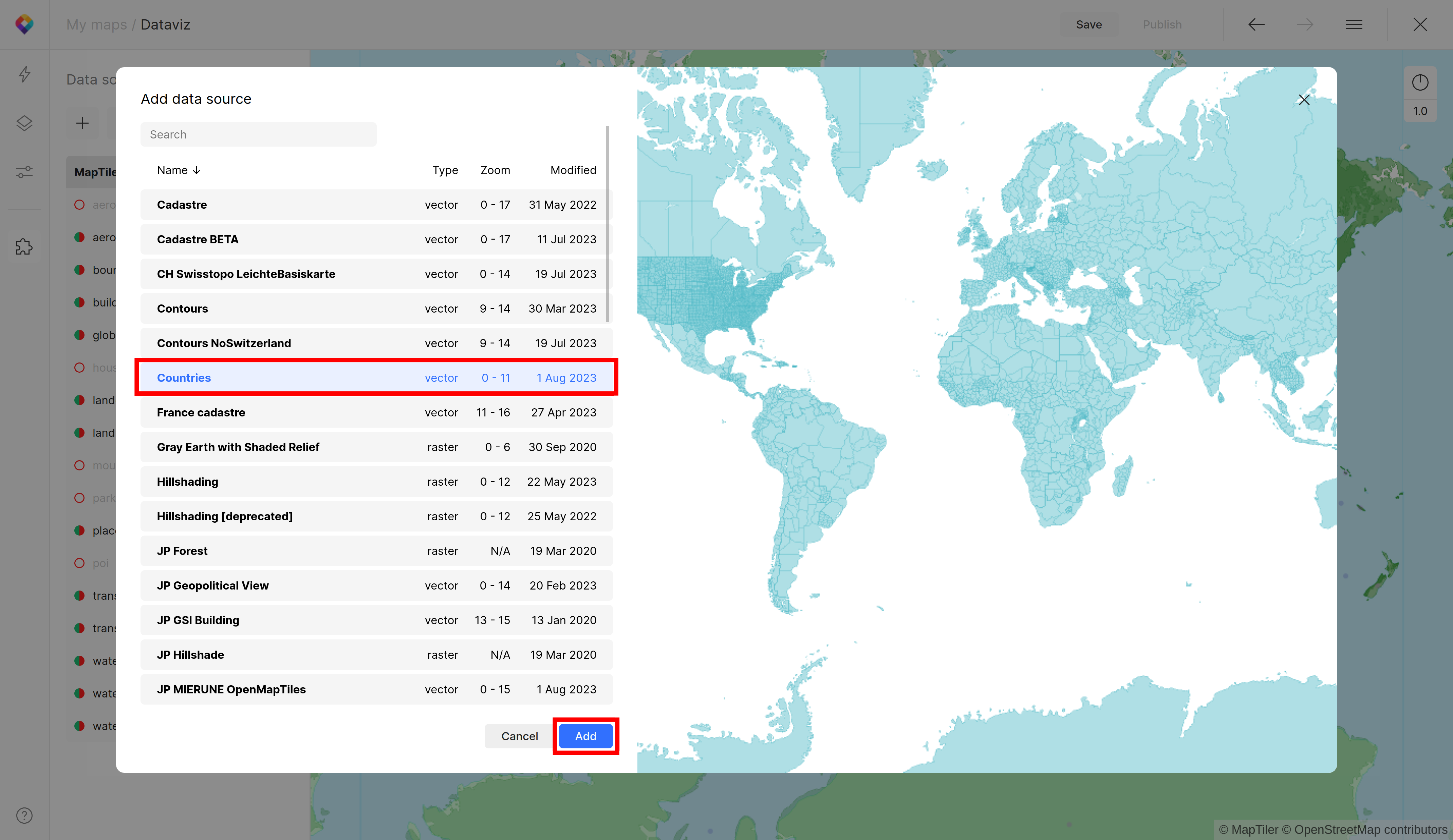Viewport: 1453px width, 840px height.
Task: Toggle visibility of the poi layer
Action: pyautogui.click(x=79, y=563)
